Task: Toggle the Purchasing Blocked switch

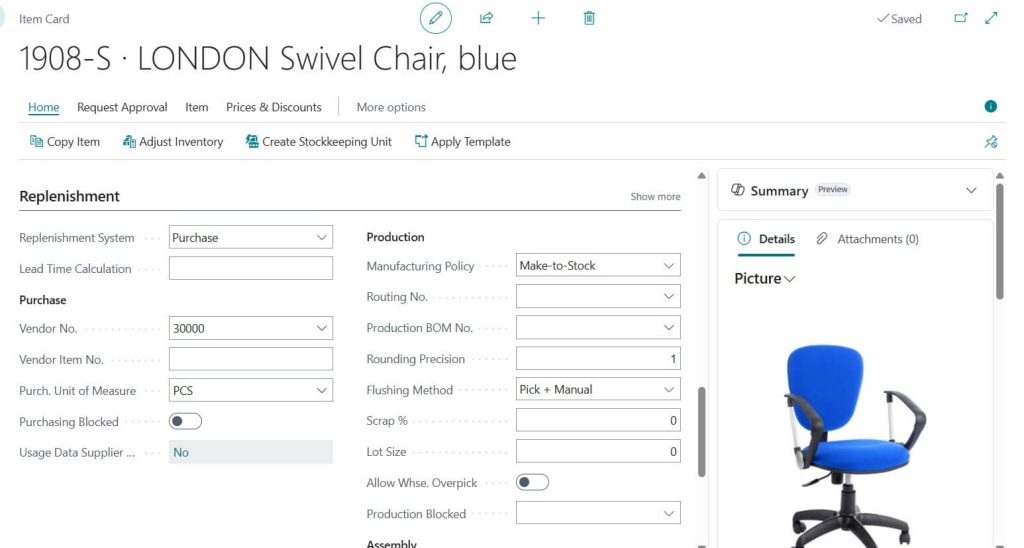Action: [x=185, y=422]
